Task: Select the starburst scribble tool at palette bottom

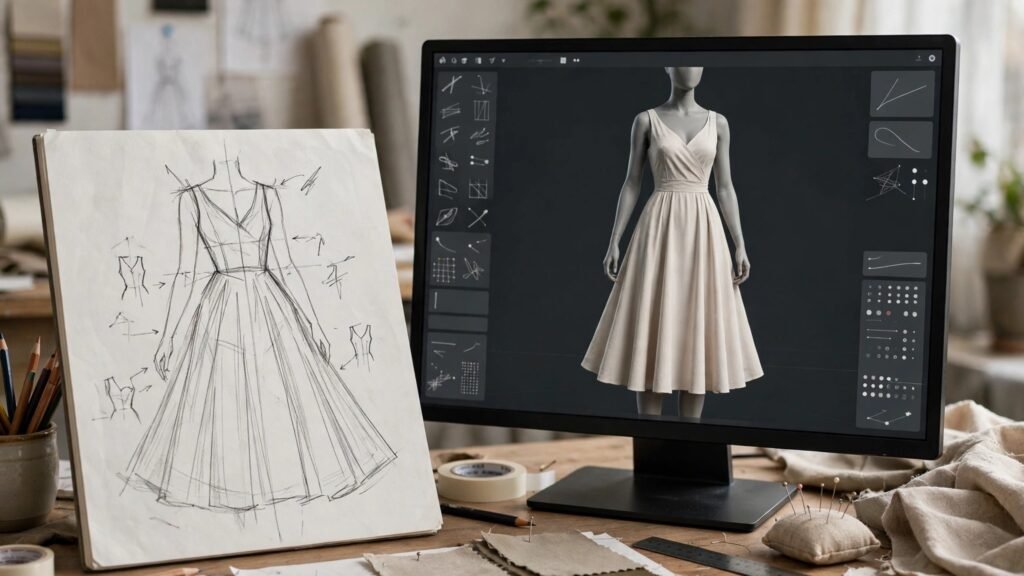Action: click(x=440, y=379)
